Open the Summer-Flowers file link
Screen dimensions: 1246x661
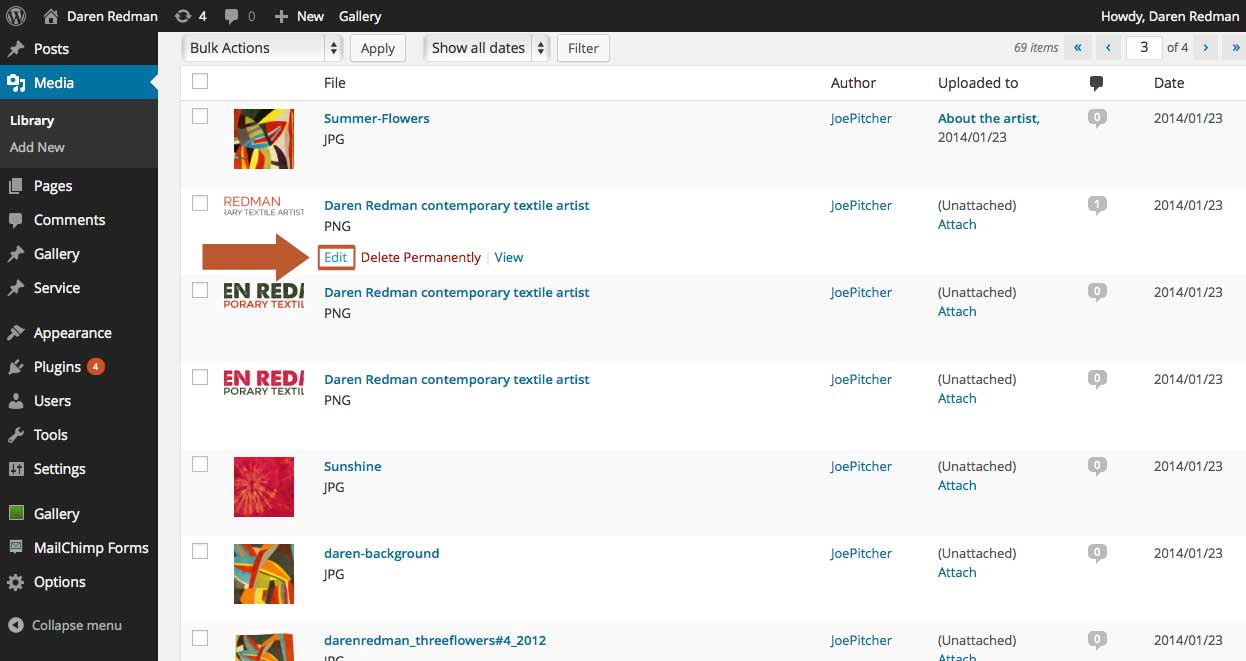377,118
